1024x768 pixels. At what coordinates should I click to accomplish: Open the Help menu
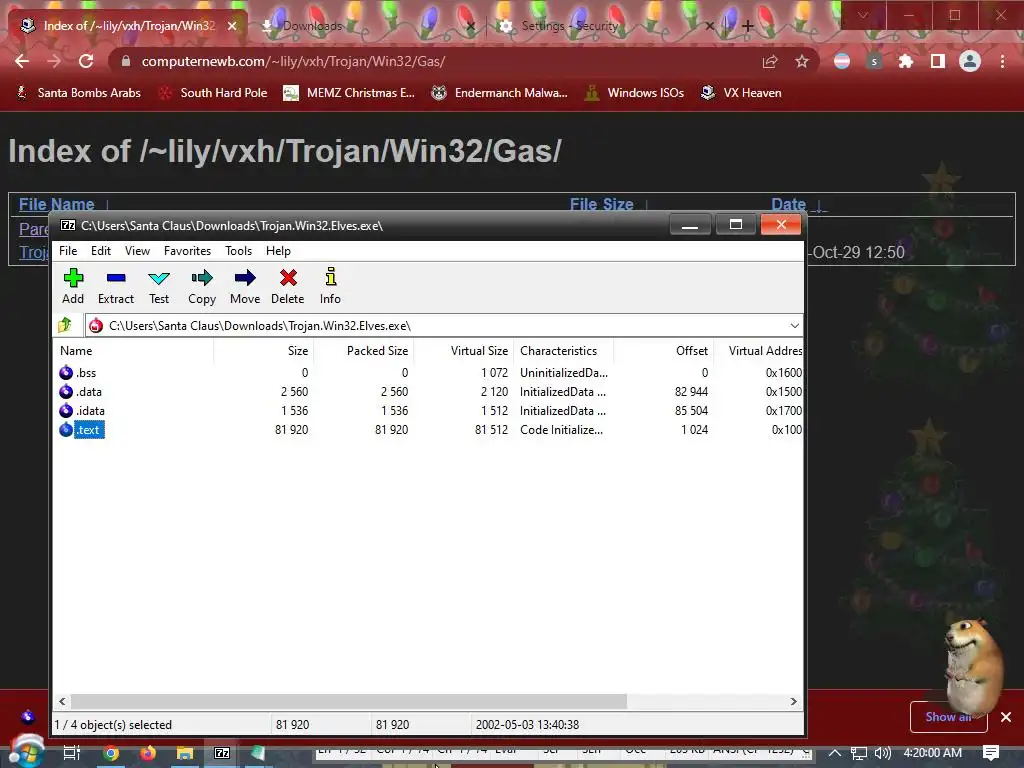pyautogui.click(x=278, y=251)
